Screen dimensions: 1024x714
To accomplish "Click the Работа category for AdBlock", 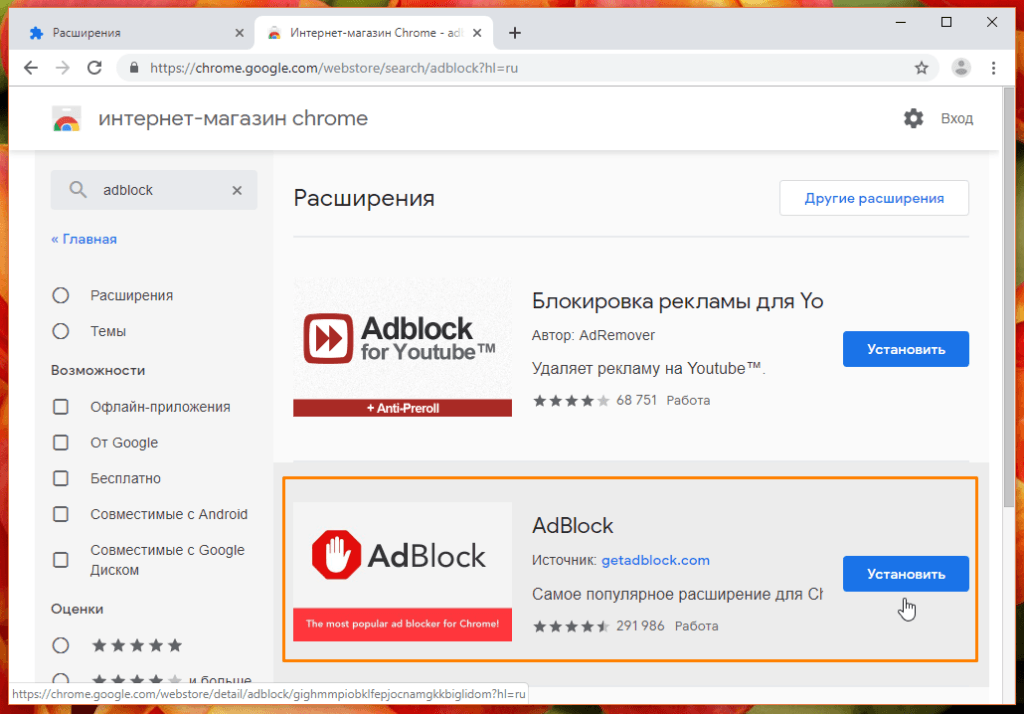I will 696,626.
